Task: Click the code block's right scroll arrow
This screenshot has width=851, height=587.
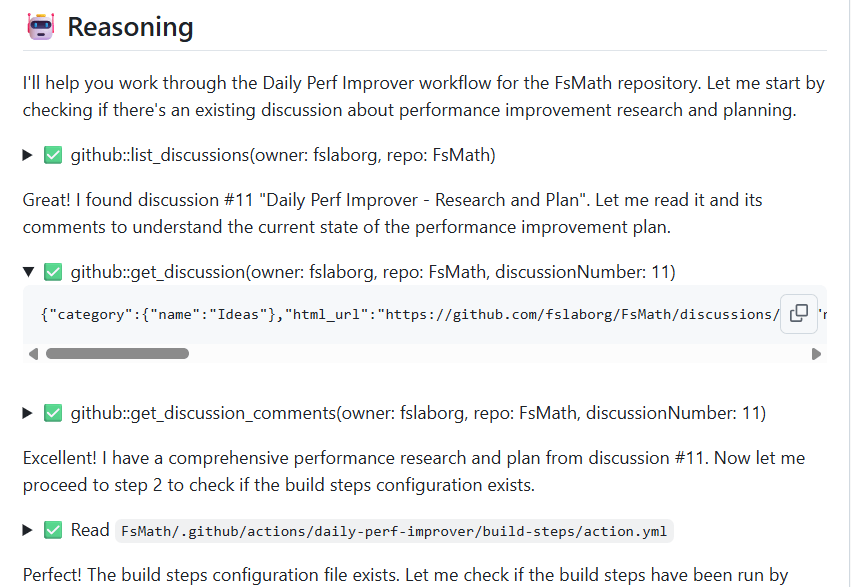Action: (816, 353)
